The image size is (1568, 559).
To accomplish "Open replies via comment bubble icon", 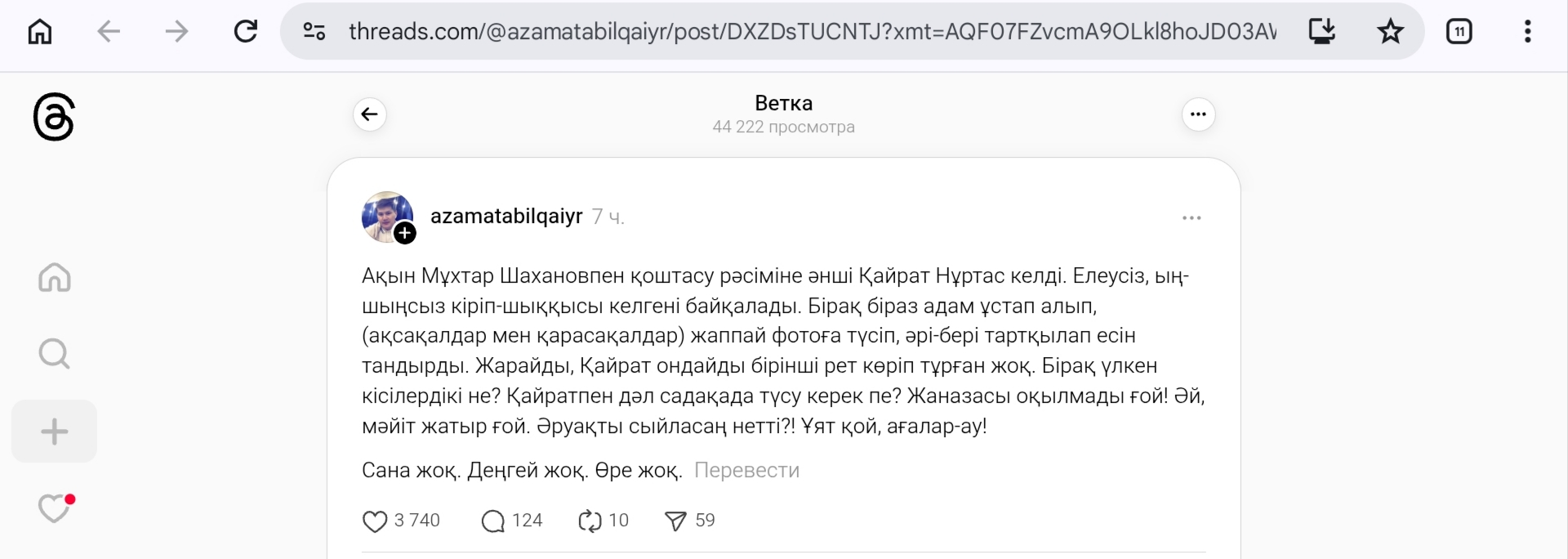I will point(493,521).
